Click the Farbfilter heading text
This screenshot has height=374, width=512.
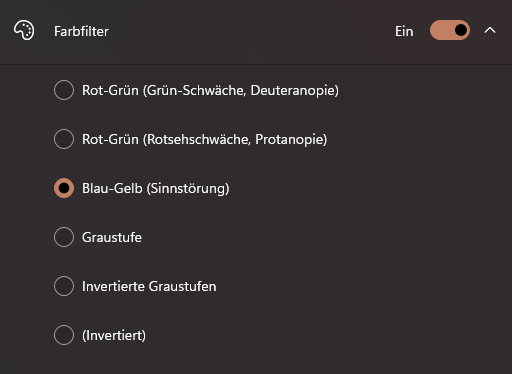click(81, 31)
